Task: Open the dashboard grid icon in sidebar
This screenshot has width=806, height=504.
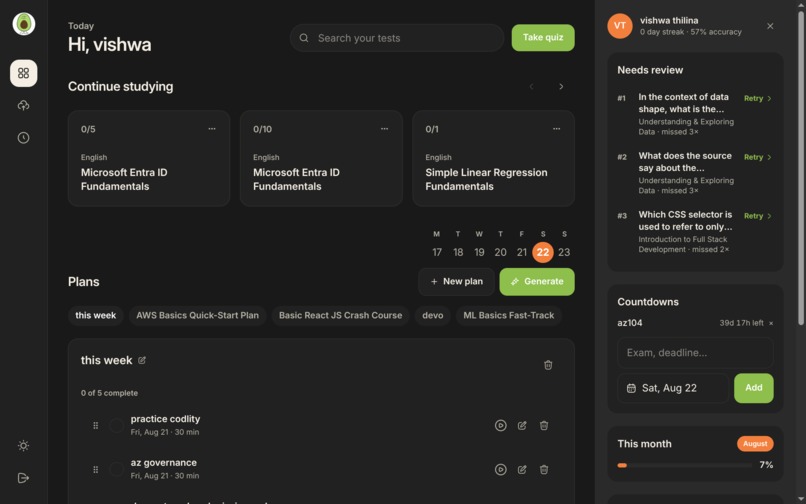Action: (24, 73)
